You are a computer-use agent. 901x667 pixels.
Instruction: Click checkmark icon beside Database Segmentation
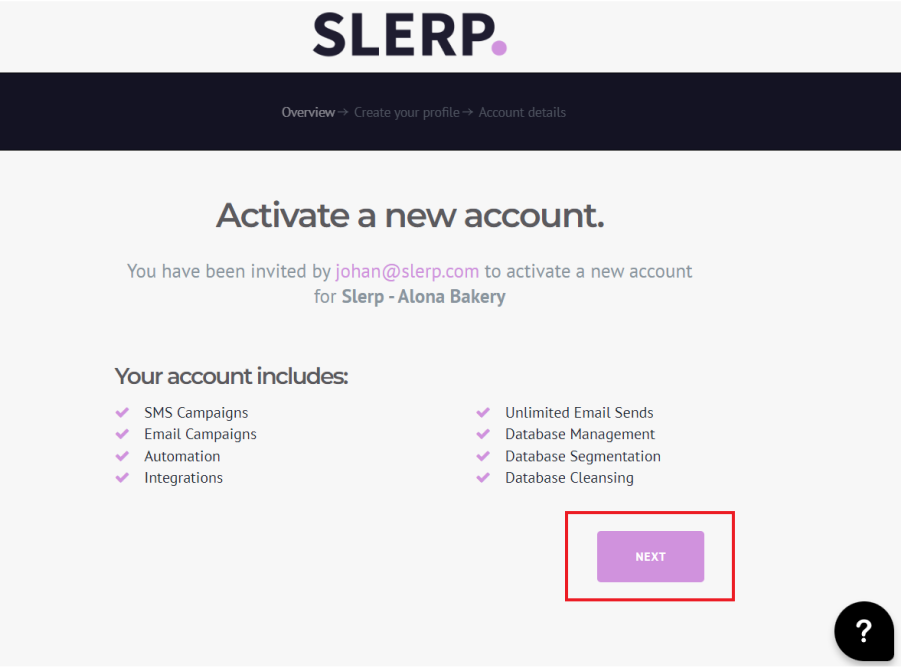point(483,456)
